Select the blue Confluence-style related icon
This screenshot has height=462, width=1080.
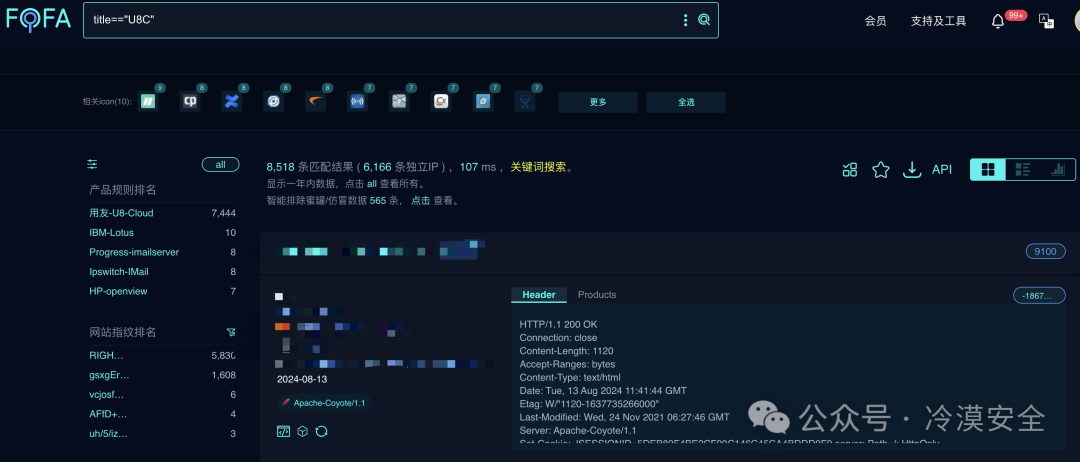pos(231,102)
